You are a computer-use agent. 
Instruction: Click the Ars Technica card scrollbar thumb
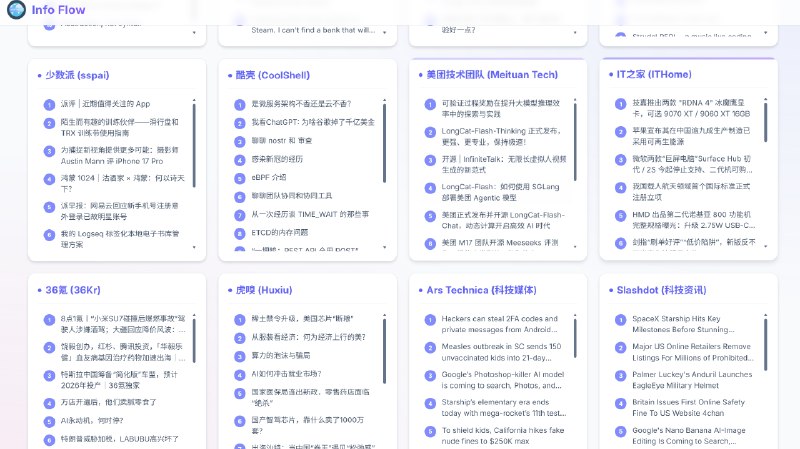(575, 338)
